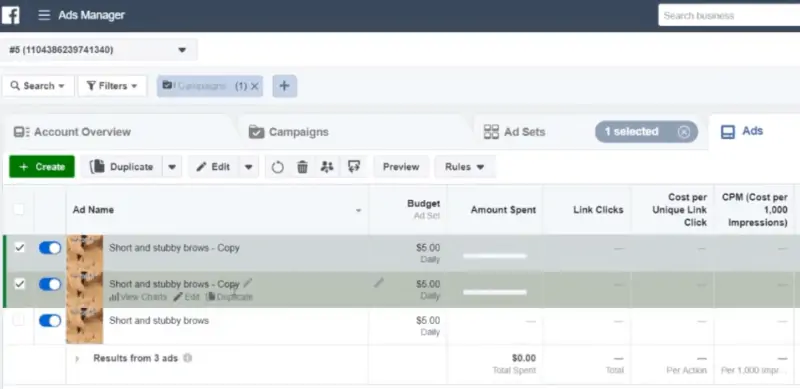Remove the Campaigns filter chip with its X

click(255, 86)
